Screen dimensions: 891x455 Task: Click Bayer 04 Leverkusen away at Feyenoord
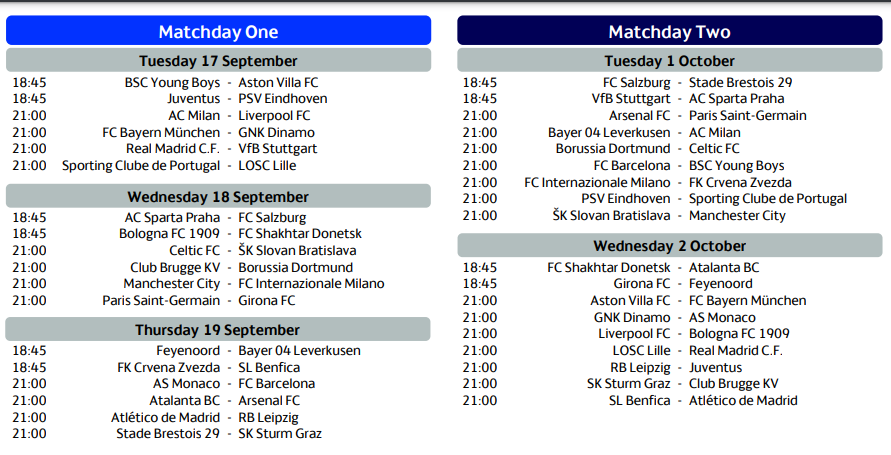pos(299,350)
